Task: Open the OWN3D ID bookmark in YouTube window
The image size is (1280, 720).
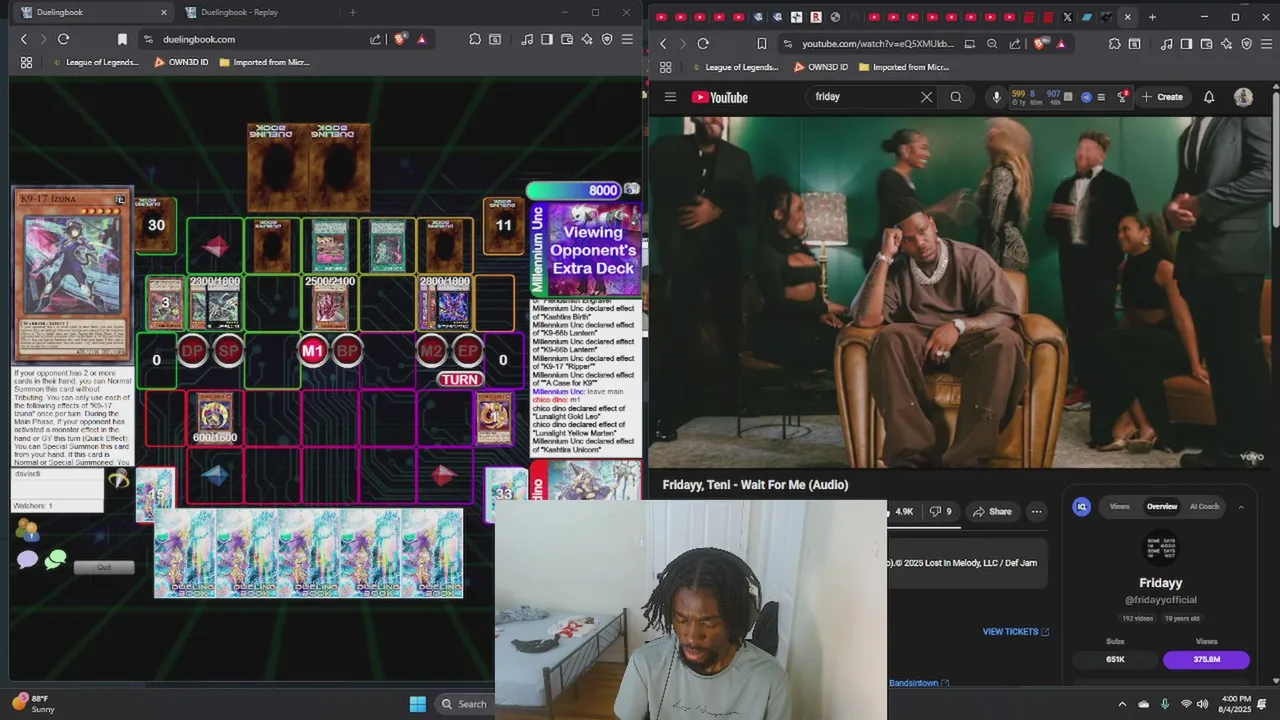Action: coord(820,67)
